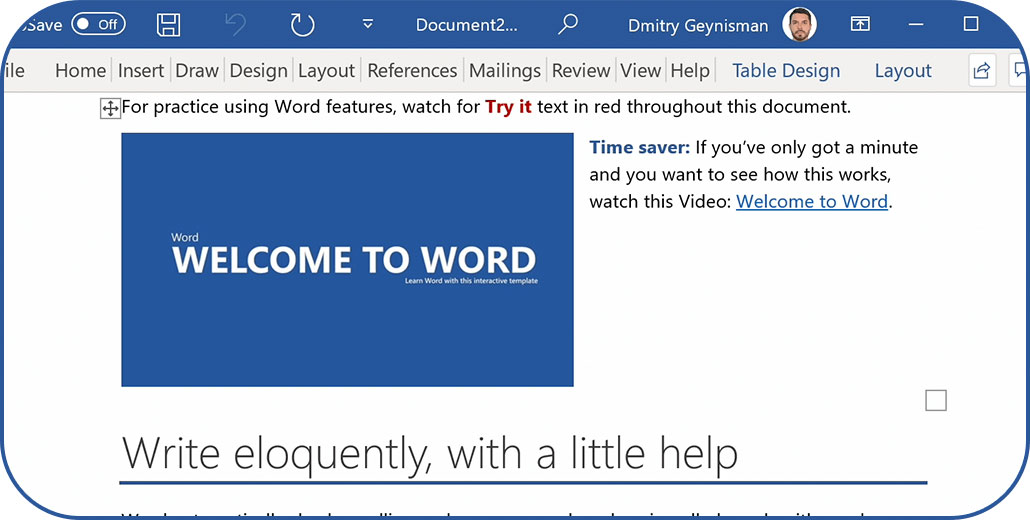The image size is (1030, 520).
Task: Toggle the AutoSave switch
Action: pos(98,25)
